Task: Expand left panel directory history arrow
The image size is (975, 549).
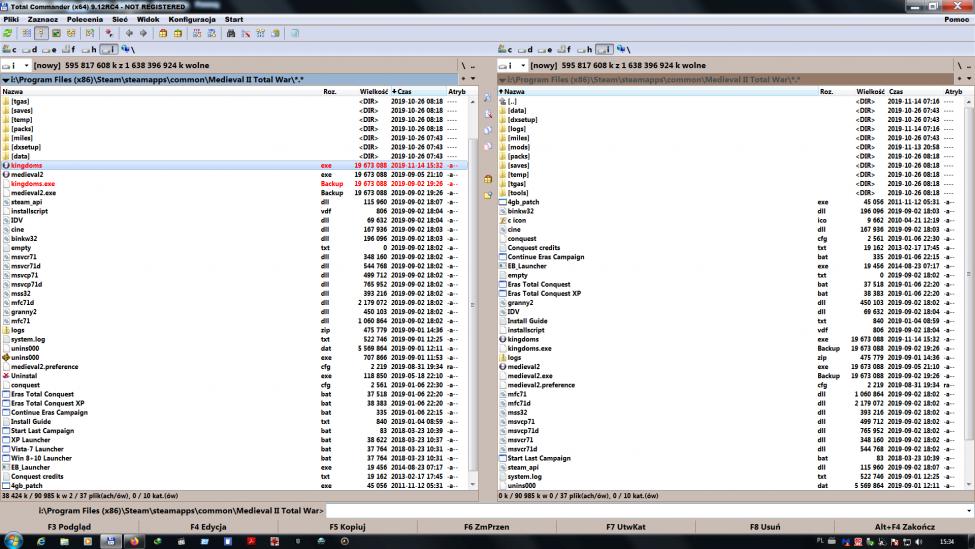Action: 472,78
